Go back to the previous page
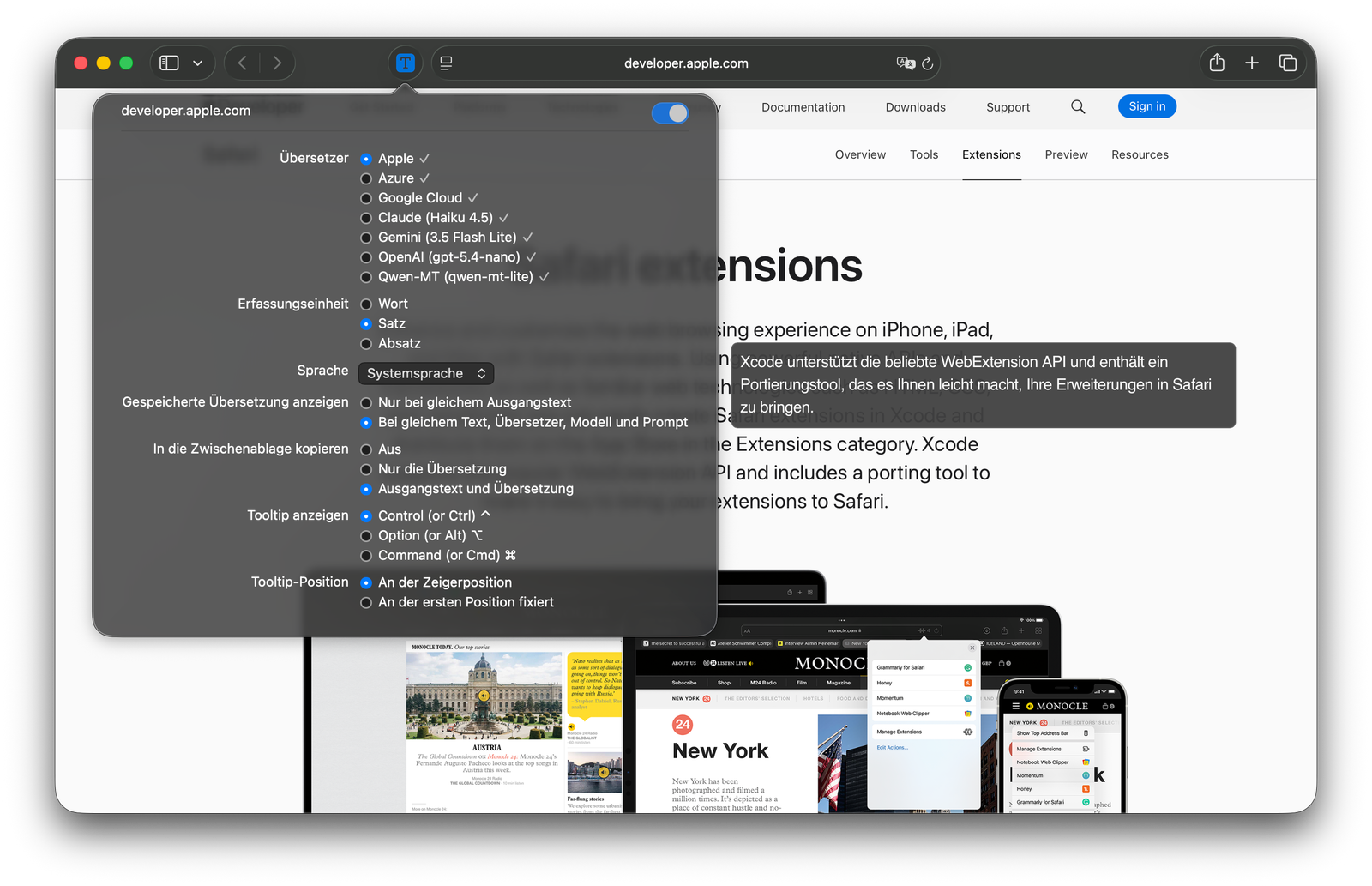The image size is (1372, 886). coord(243,63)
